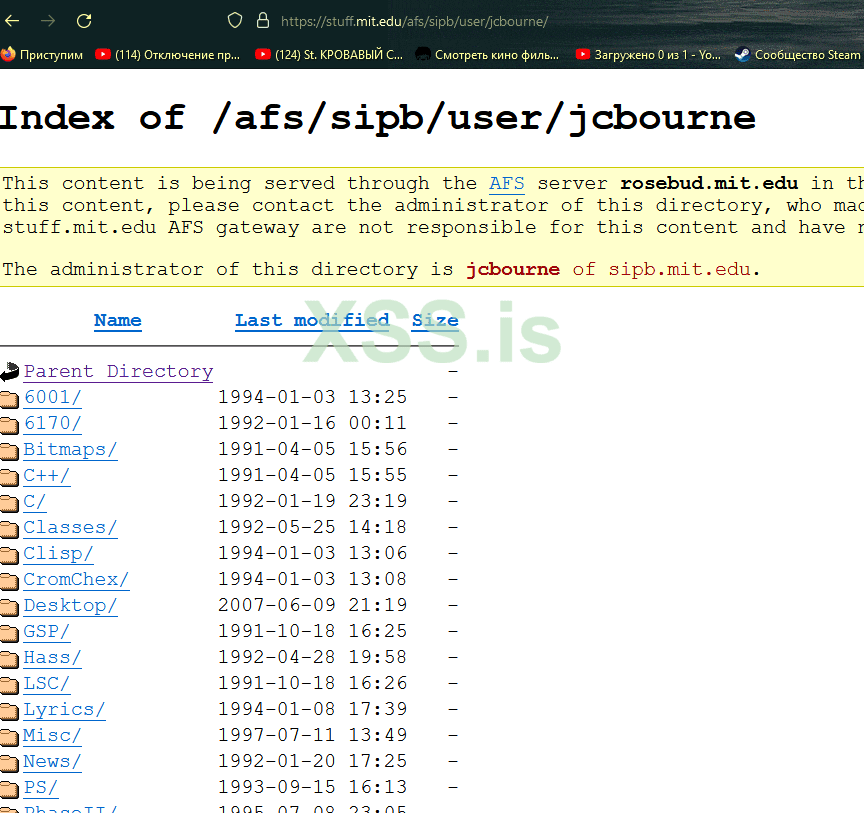Open the C++/ directory
This screenshot has height=813, width=864.
pyautogui.click(x=46, y=476)
